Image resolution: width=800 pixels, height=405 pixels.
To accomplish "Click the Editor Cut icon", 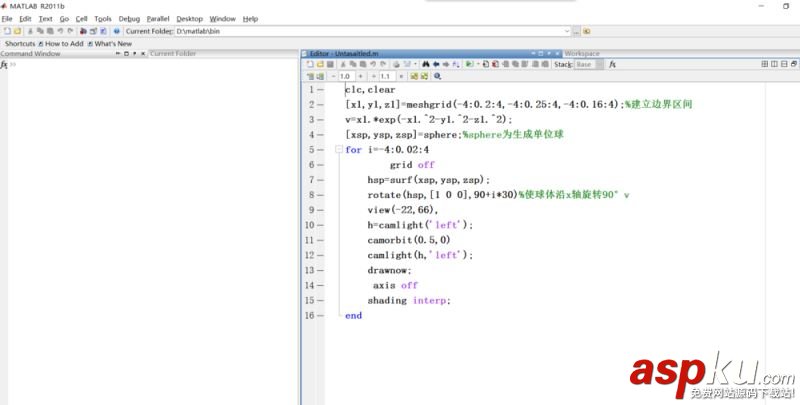I will tap(343, 64).
